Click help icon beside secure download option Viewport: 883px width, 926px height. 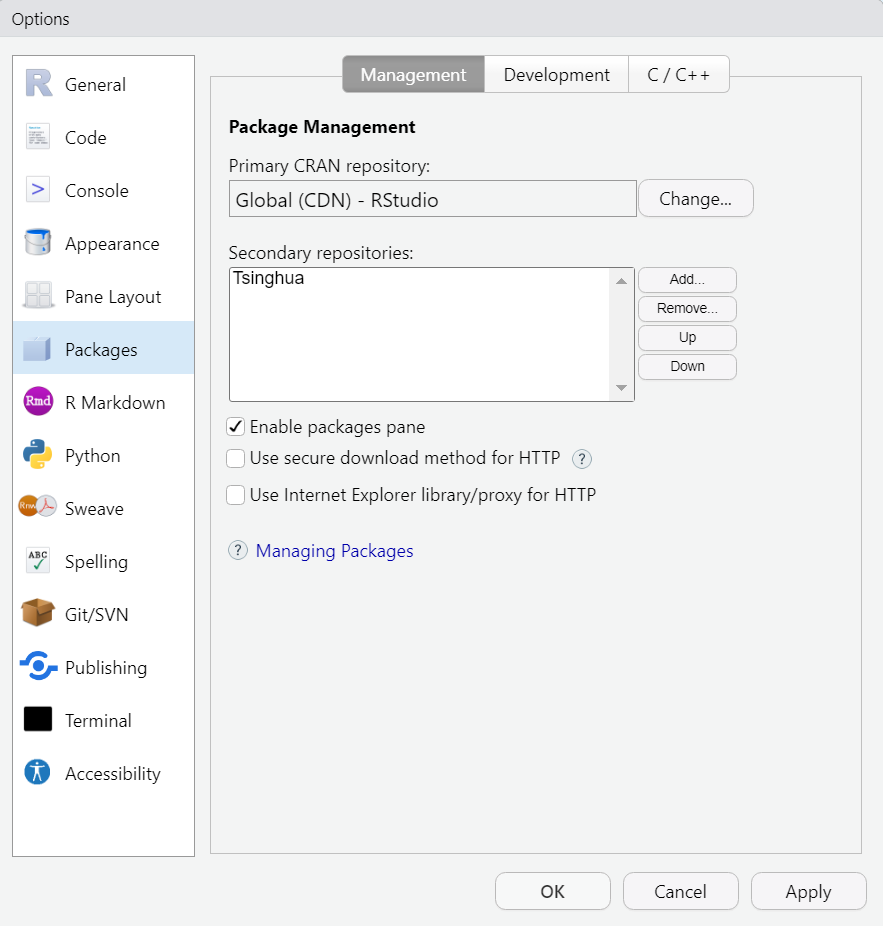pyautogui.click(x=582, y=459)
